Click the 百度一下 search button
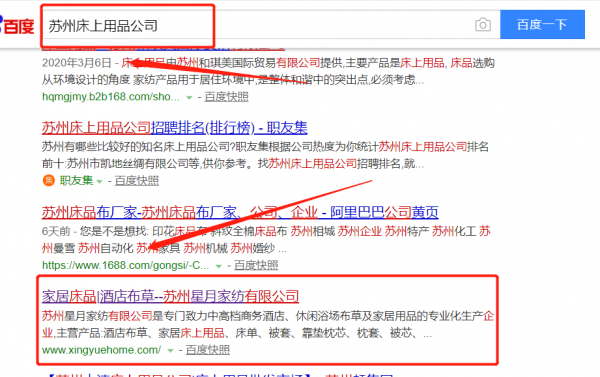This screenshot has width=600, height=377. tap(542, 24)
